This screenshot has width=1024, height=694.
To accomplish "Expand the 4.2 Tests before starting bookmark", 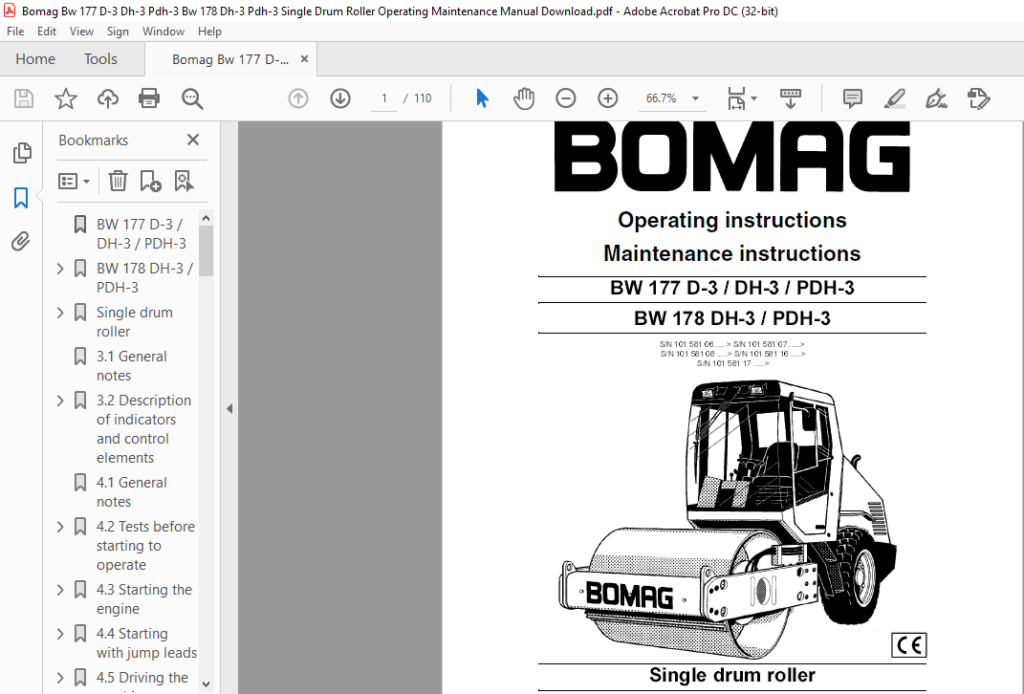I will (60, 526).
